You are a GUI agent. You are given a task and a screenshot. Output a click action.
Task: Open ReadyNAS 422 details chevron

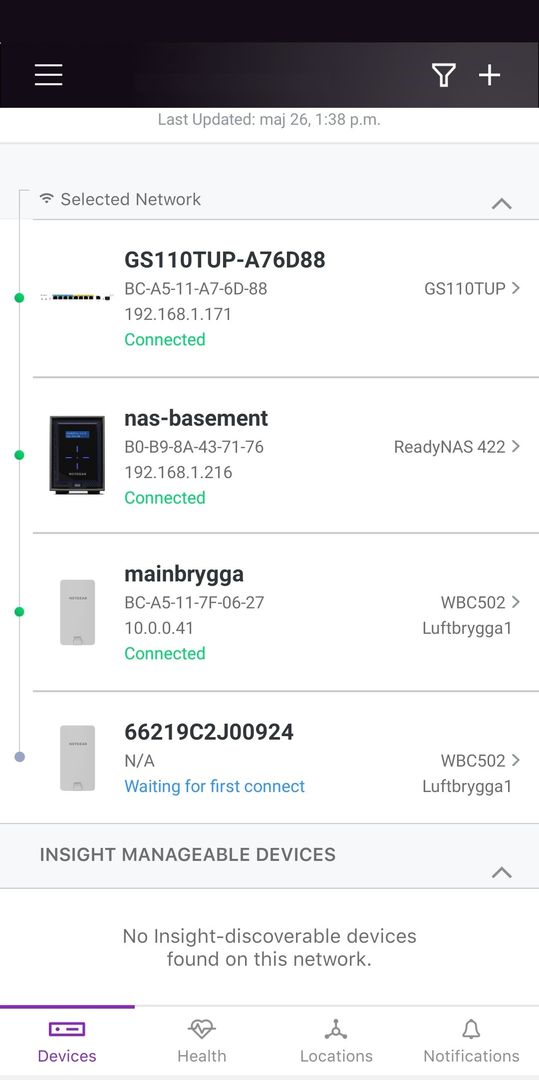tap(516, 446)
